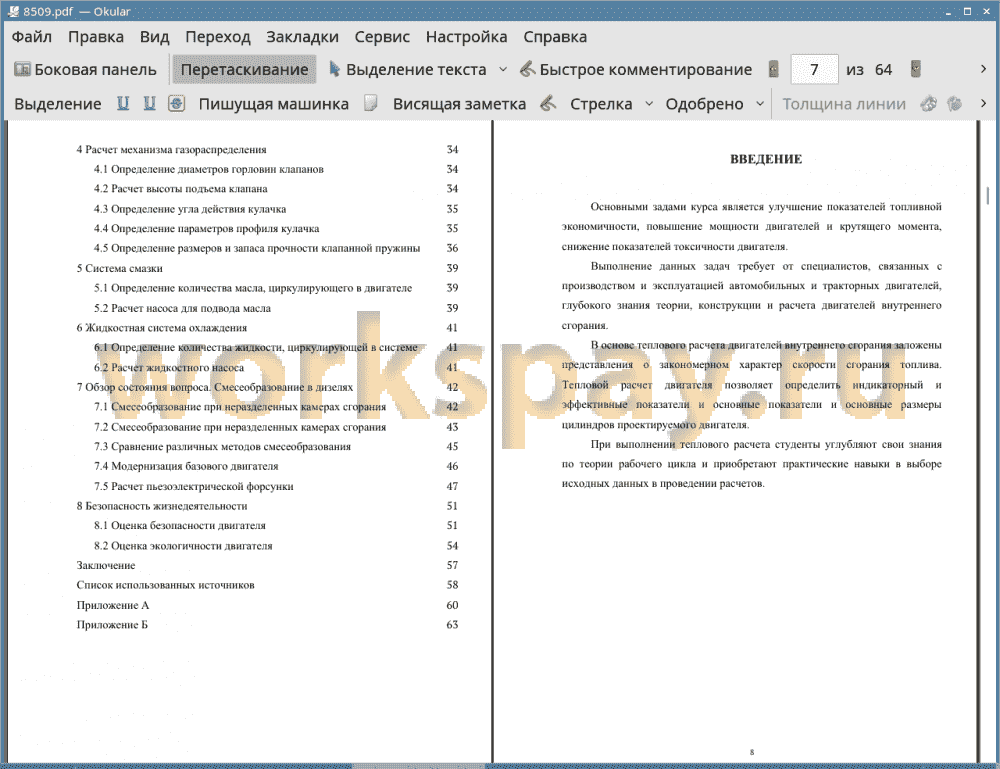The image size is (1000, 769).
Task: Click contents line 'Приложение А'
Action: (113, 605)
